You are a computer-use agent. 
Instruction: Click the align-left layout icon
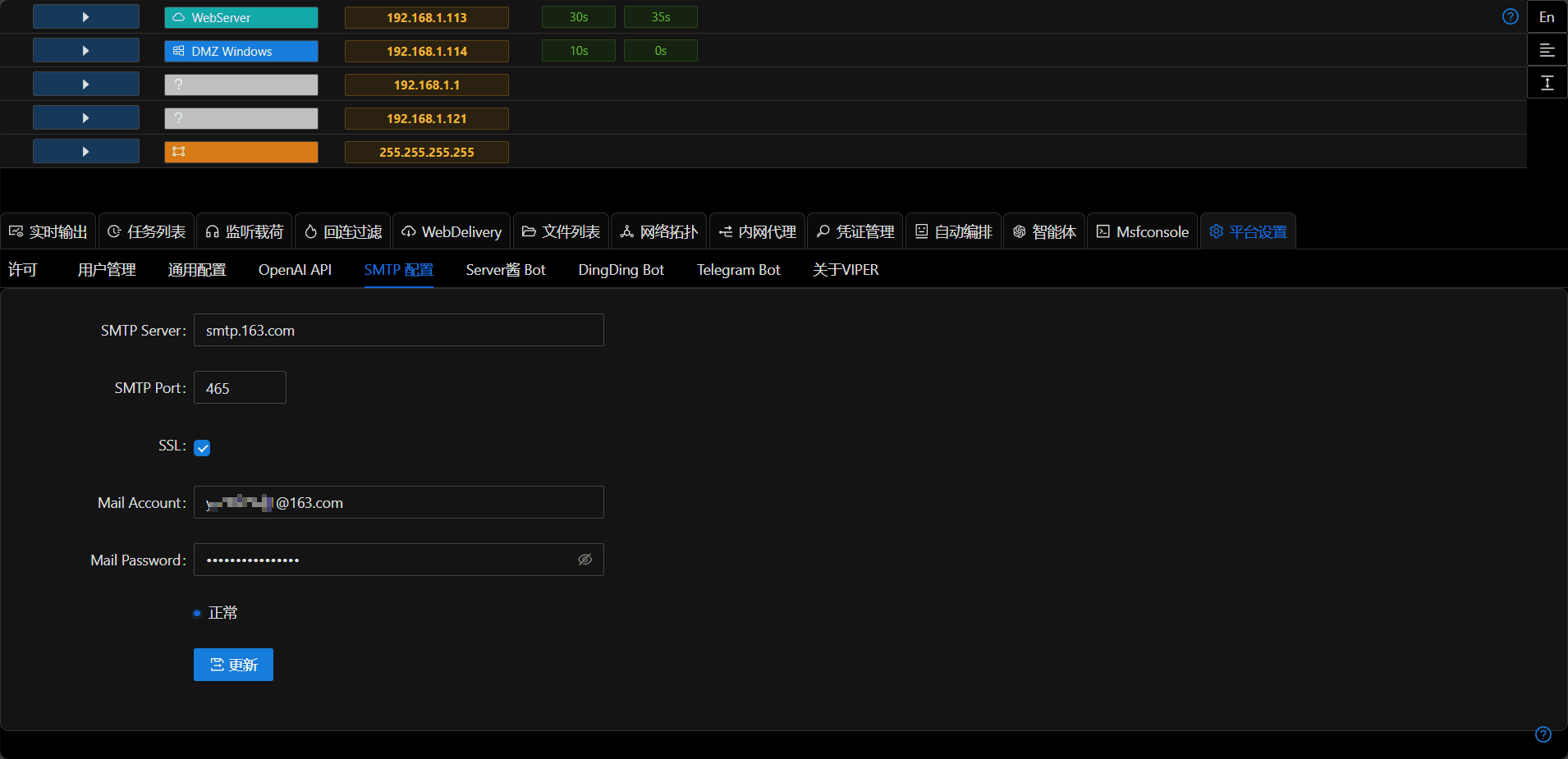point(1547,50)
